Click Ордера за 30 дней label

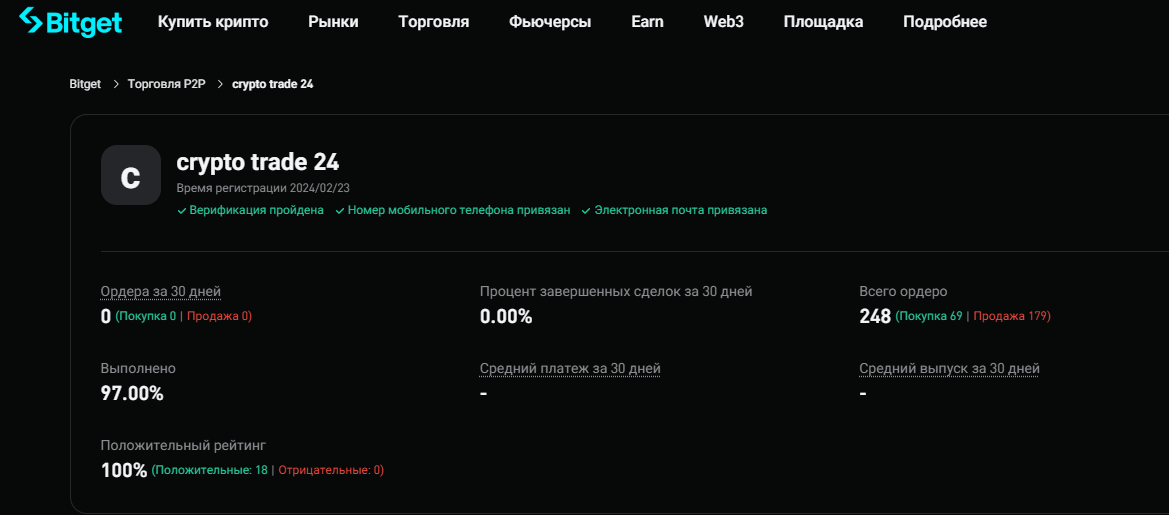[161, 291]
